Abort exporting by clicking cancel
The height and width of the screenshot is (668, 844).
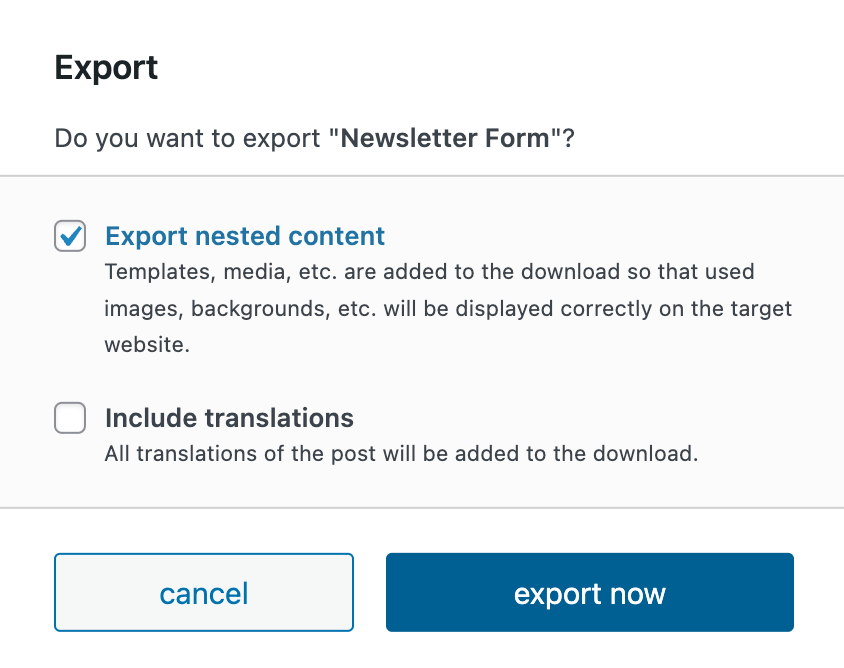[x=203, y=592]
